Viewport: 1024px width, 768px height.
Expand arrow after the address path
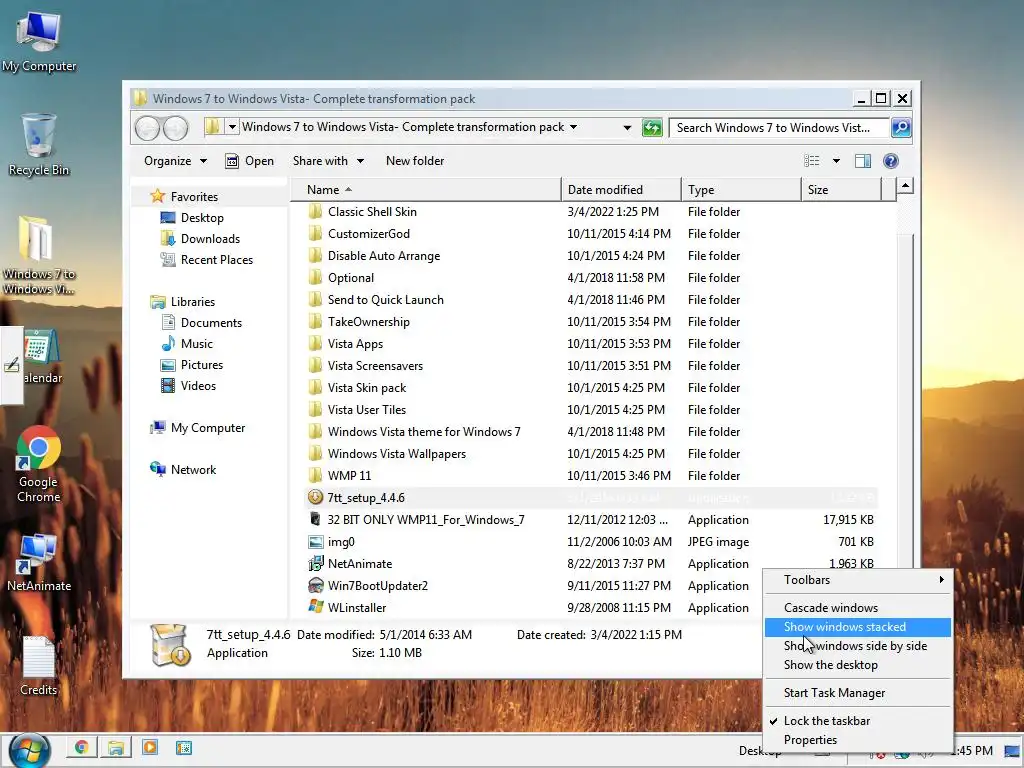point(573,127)
